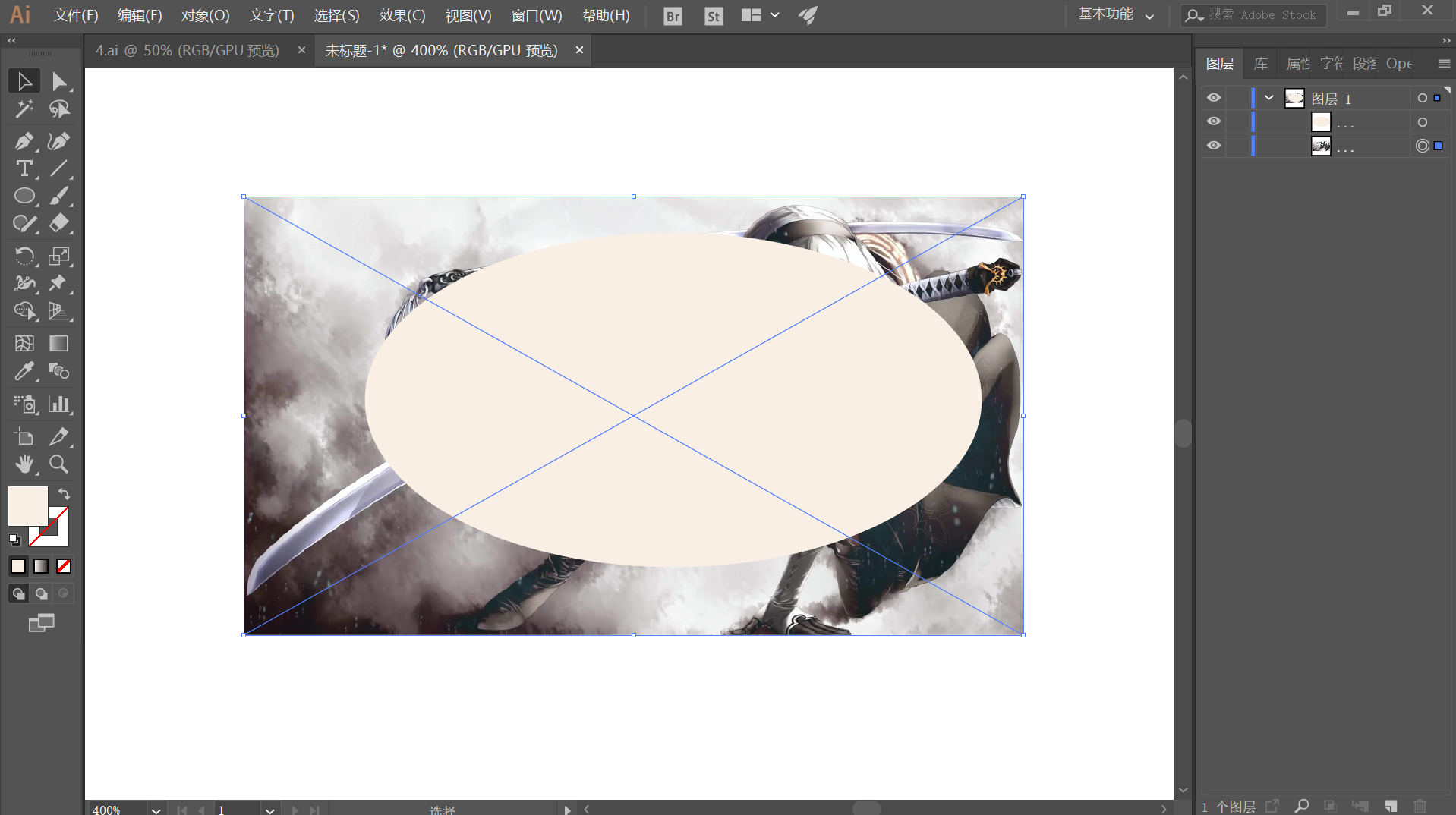Click the target circle for 图层 1
The width and height of the screenshot is (1456, 815).
pos(1422,98)
